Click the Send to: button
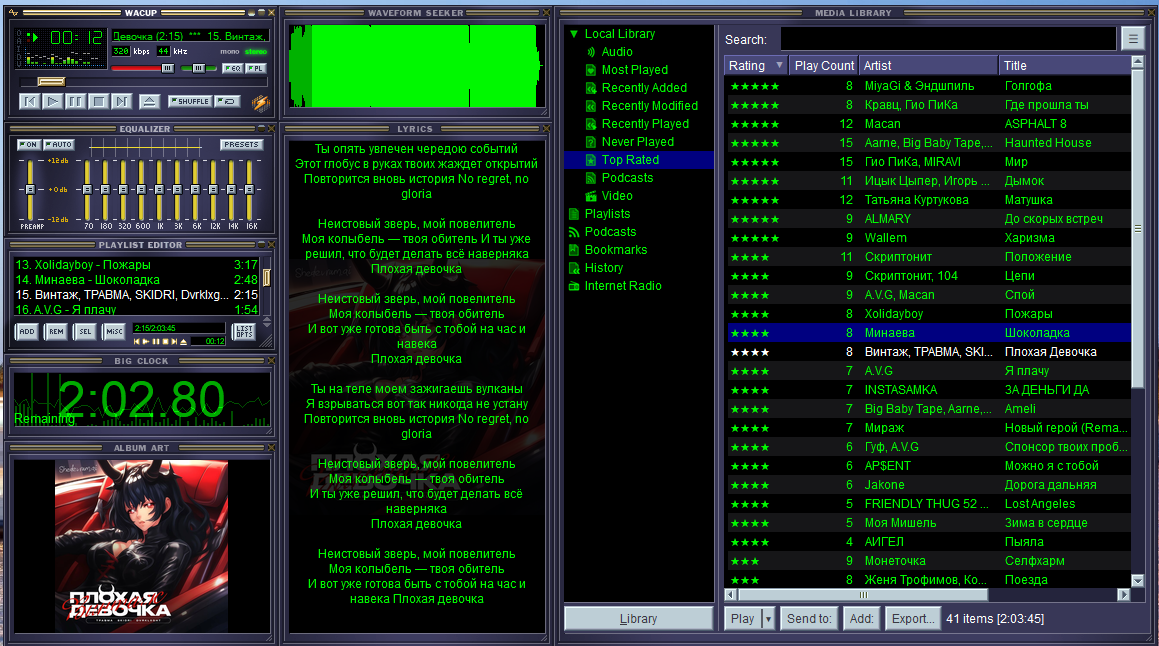The height and width of the screenshot is (646, 1159). [809, 619]
